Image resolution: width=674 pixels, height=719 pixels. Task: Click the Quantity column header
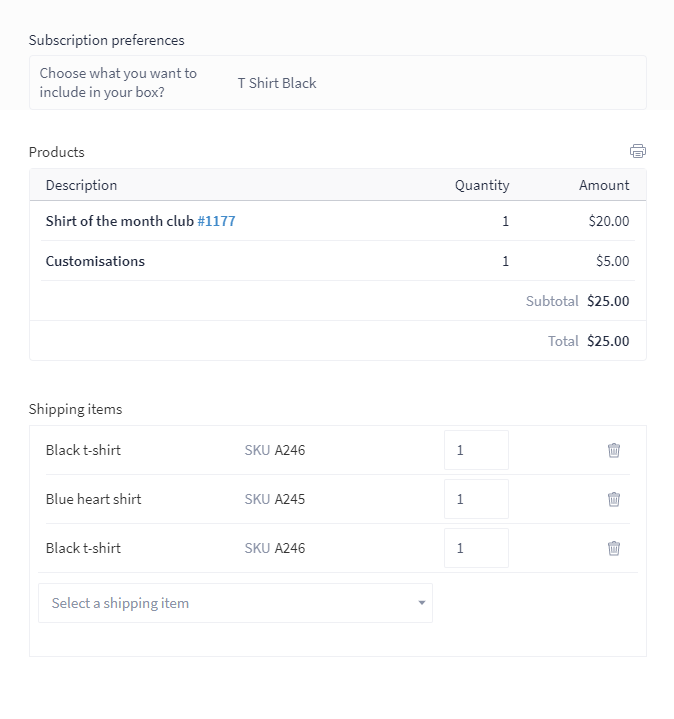coord(482,185)
